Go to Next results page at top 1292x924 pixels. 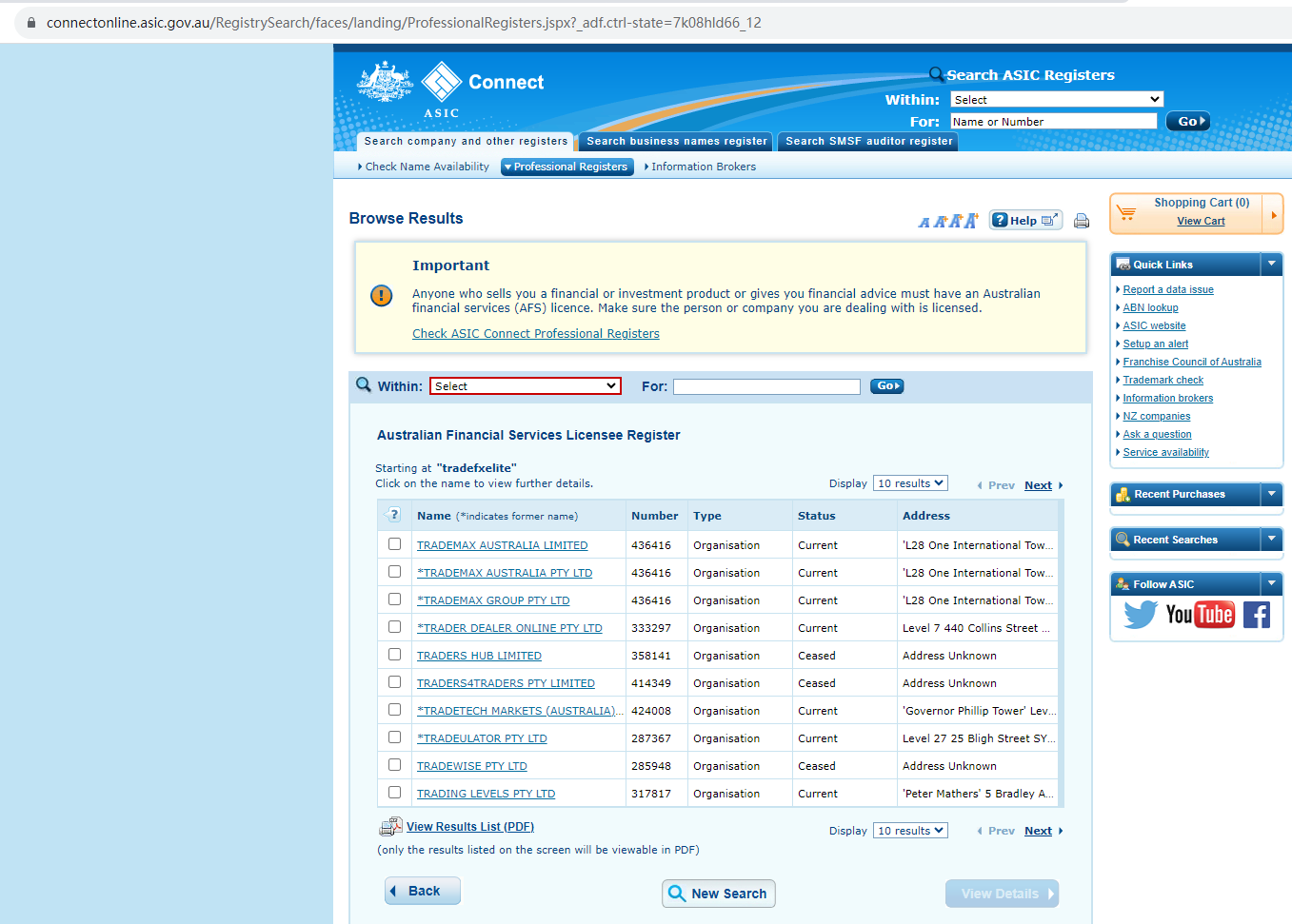[1039, 485]
